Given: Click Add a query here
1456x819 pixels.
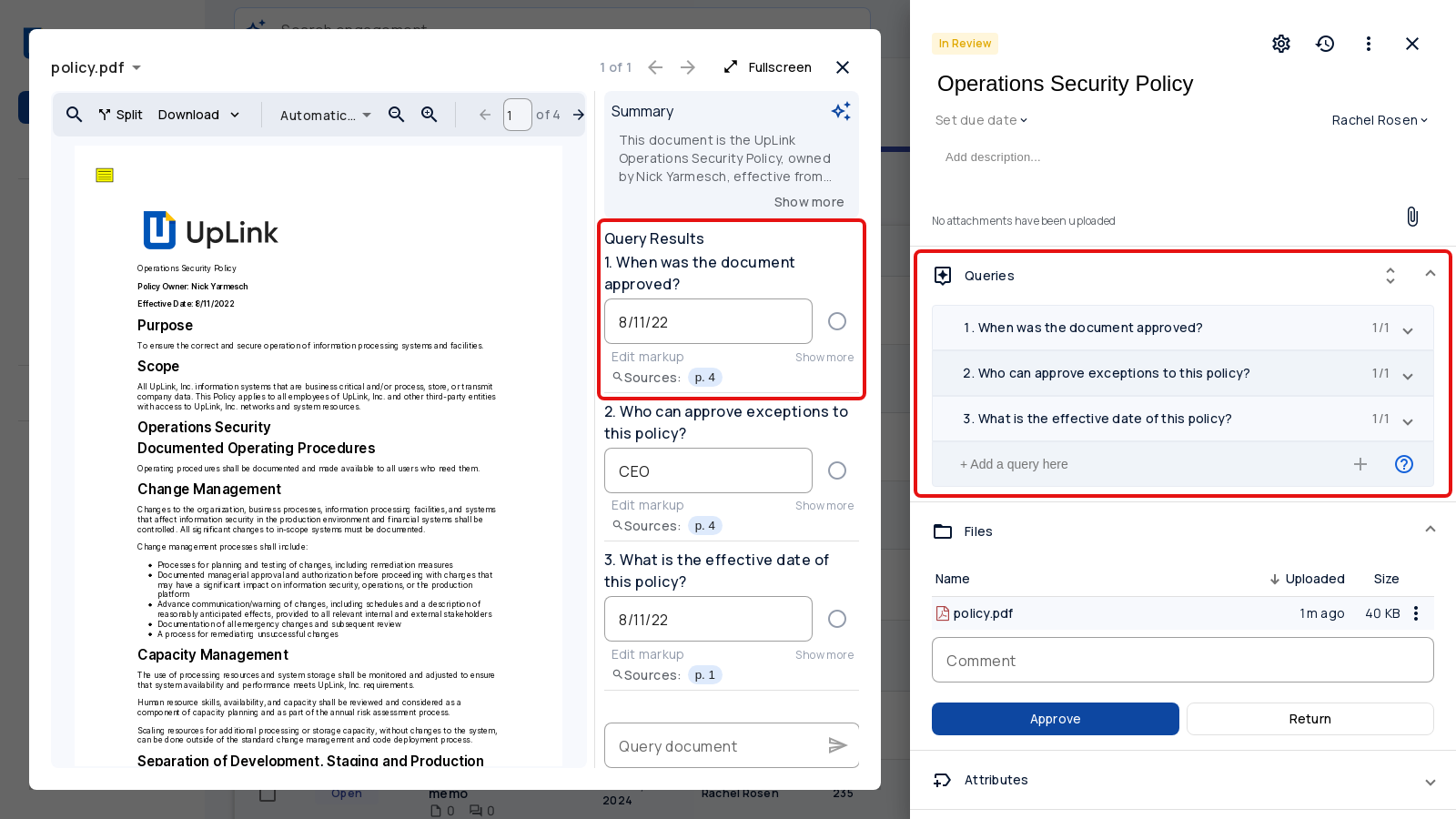Looking at the screenshot, I should tap(1013, 464).
